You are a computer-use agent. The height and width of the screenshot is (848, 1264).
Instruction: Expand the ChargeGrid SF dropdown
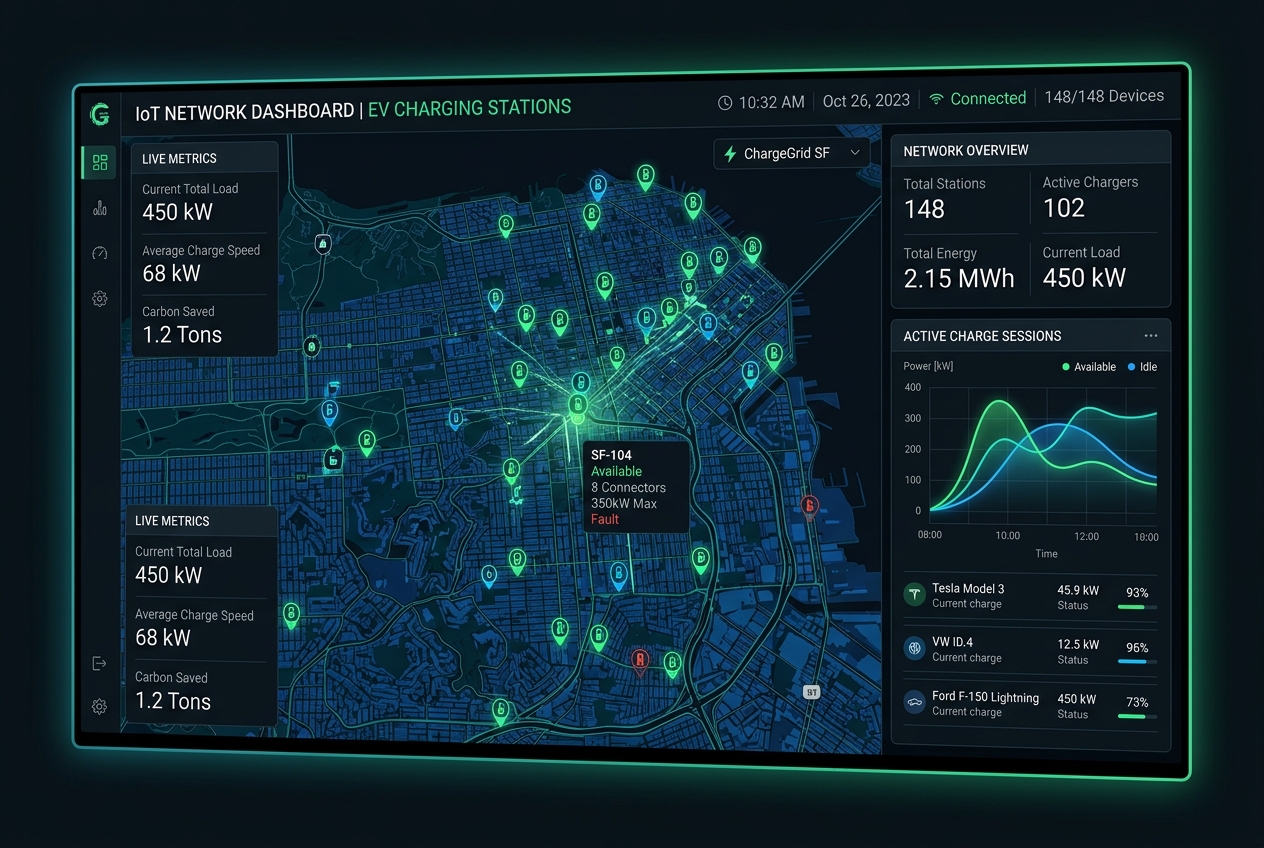click(791, 153)
